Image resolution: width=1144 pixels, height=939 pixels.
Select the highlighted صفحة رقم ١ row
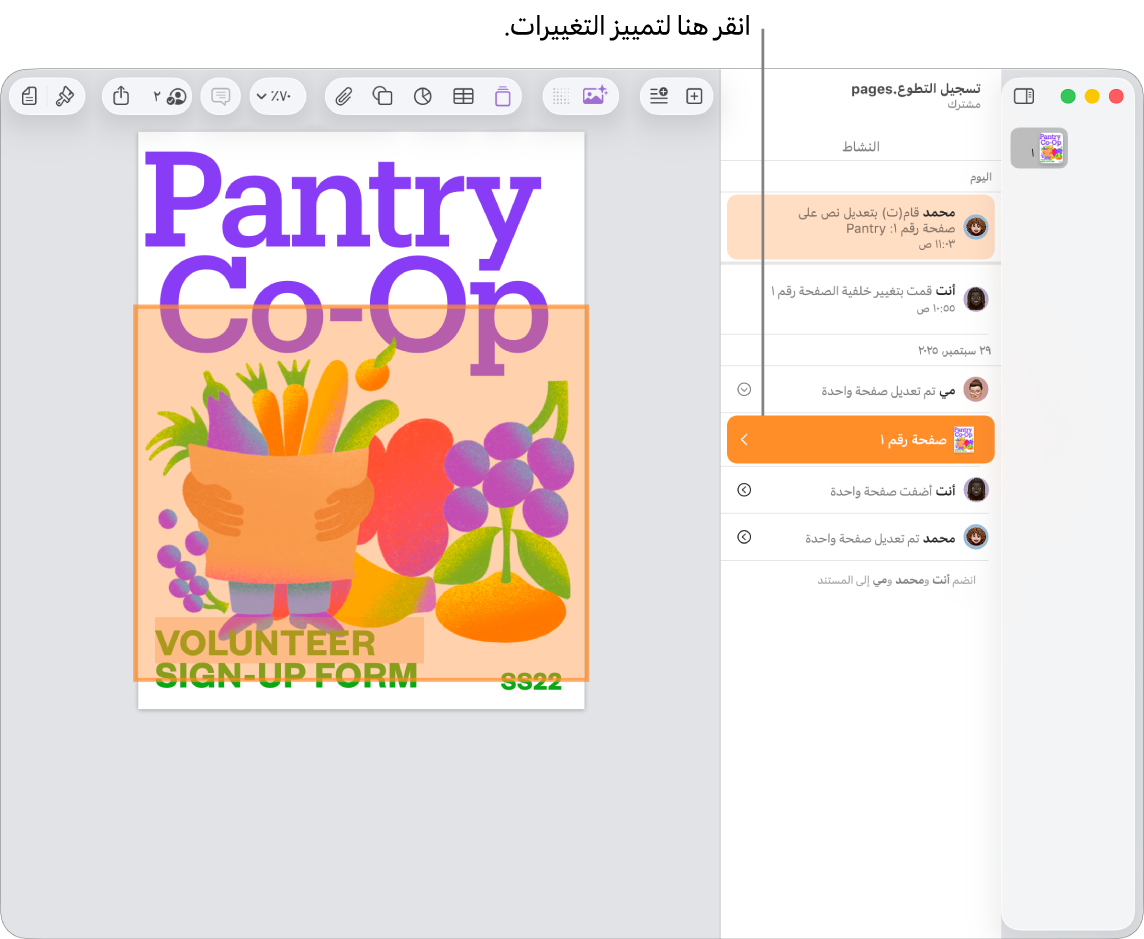click(861, 439)
